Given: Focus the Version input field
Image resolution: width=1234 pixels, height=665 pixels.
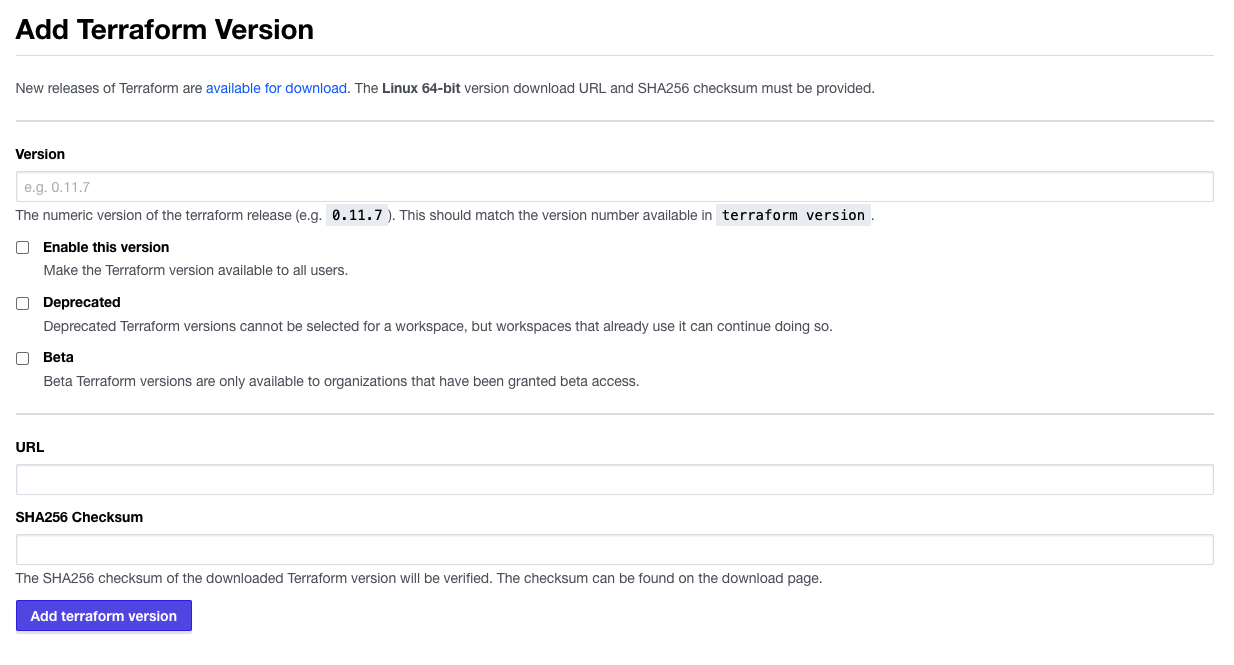Looking at the screenshot, I should [614, 187].
